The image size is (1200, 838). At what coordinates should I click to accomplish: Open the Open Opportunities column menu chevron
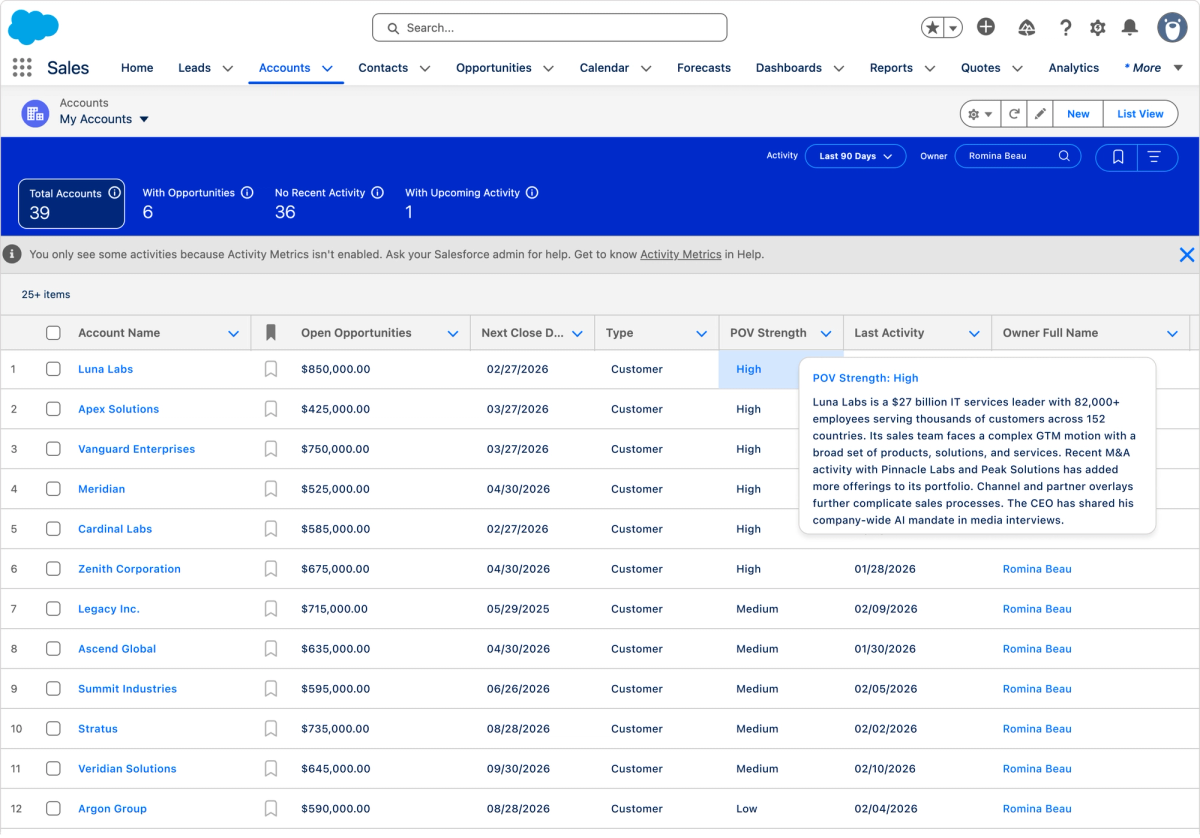point(453,334)
